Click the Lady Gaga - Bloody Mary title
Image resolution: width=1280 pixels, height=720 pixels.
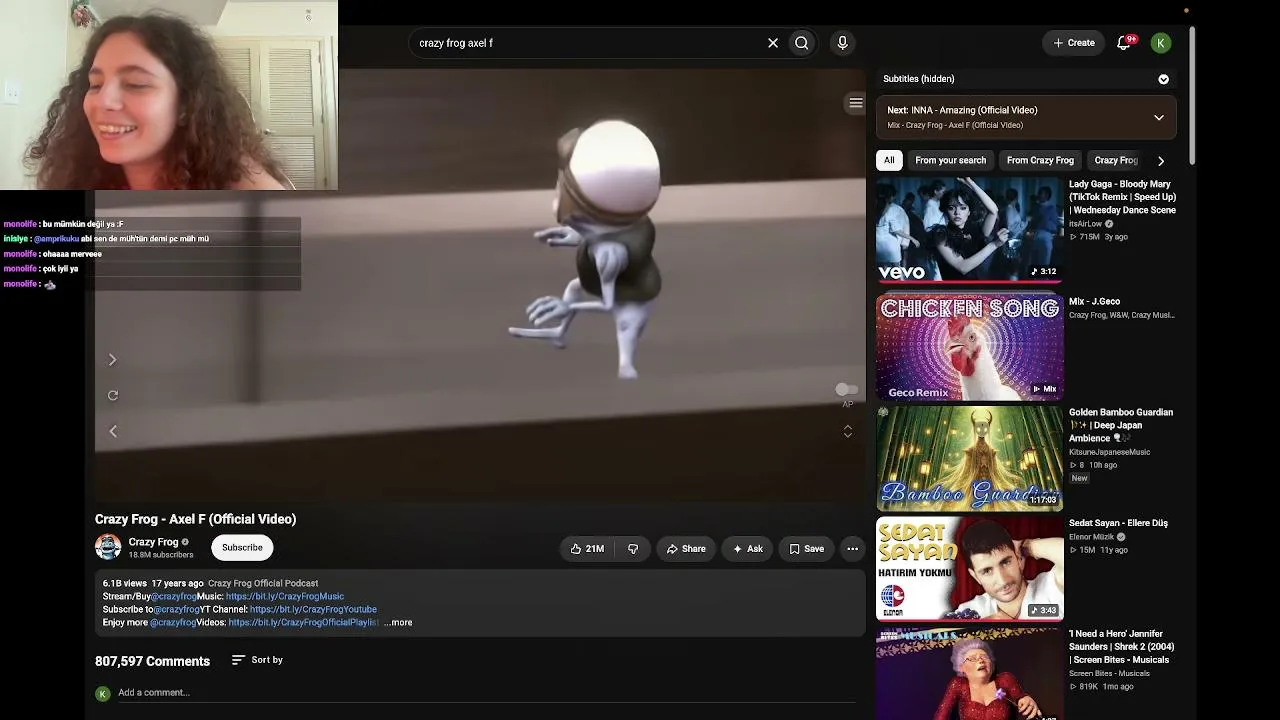(x=1122, y=197)
